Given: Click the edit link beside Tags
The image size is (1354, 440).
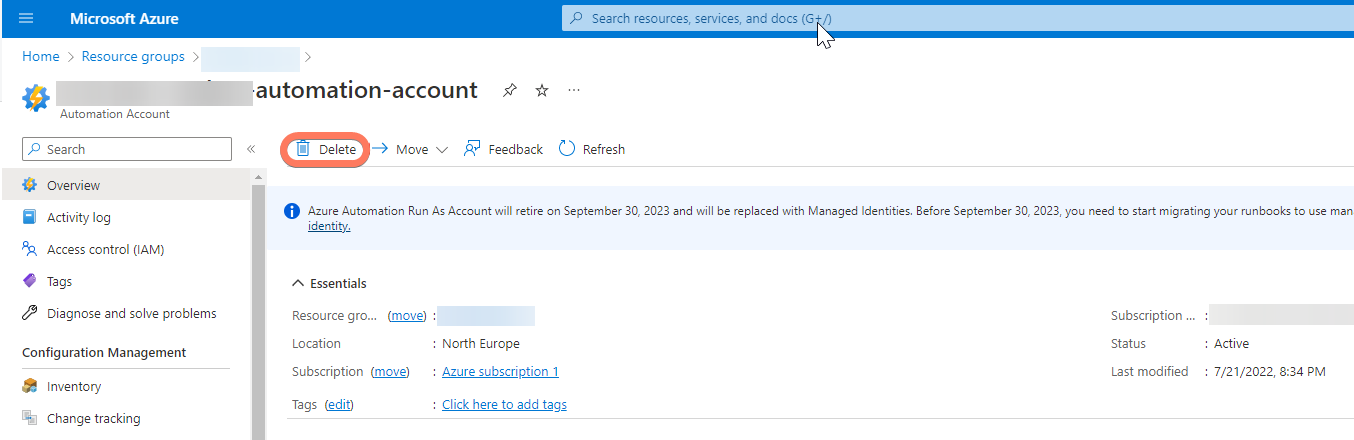Looking at the screenshot, I should tap(339, 404).
